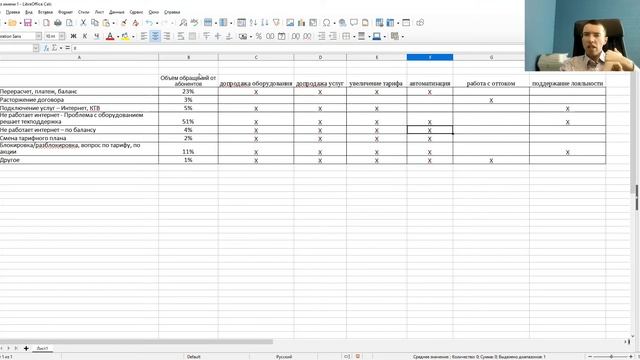Viewport: 640px width, 360px height.
Task: Click the Format as Percent icon
Action: pyautogui.click(x=258, y=36)
